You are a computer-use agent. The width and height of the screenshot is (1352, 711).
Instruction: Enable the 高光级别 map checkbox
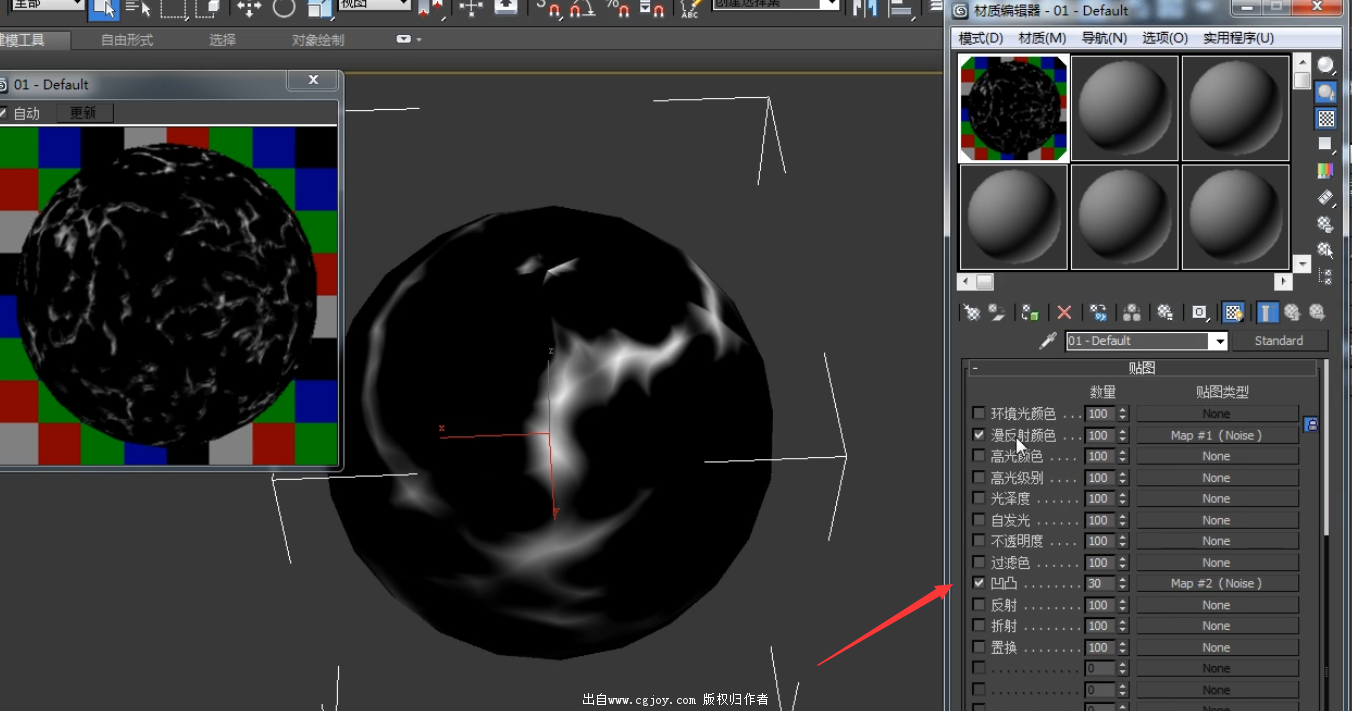(x=978, y=477)
